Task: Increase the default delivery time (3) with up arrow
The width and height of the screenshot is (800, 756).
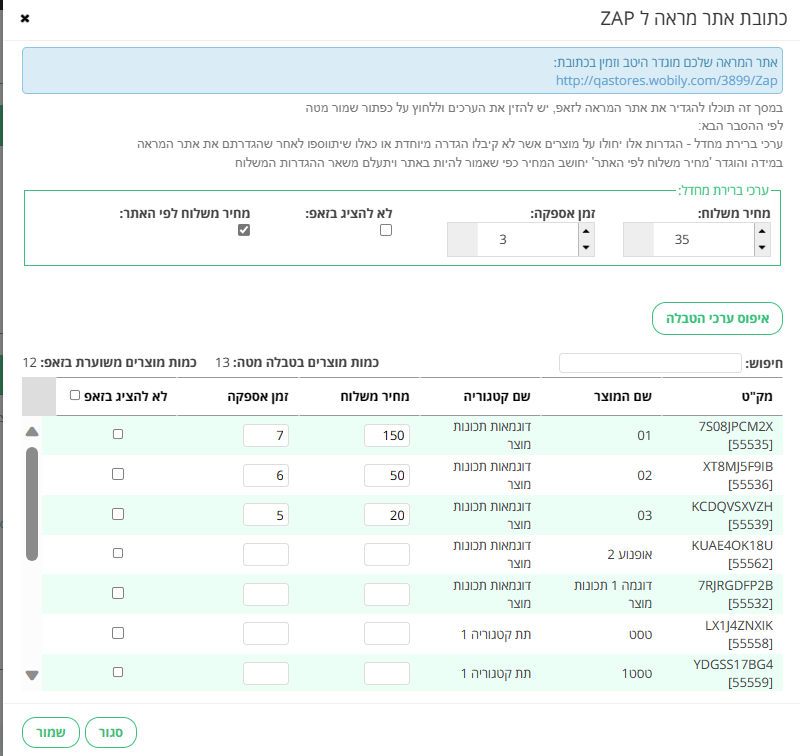Action: click(586, 231)
